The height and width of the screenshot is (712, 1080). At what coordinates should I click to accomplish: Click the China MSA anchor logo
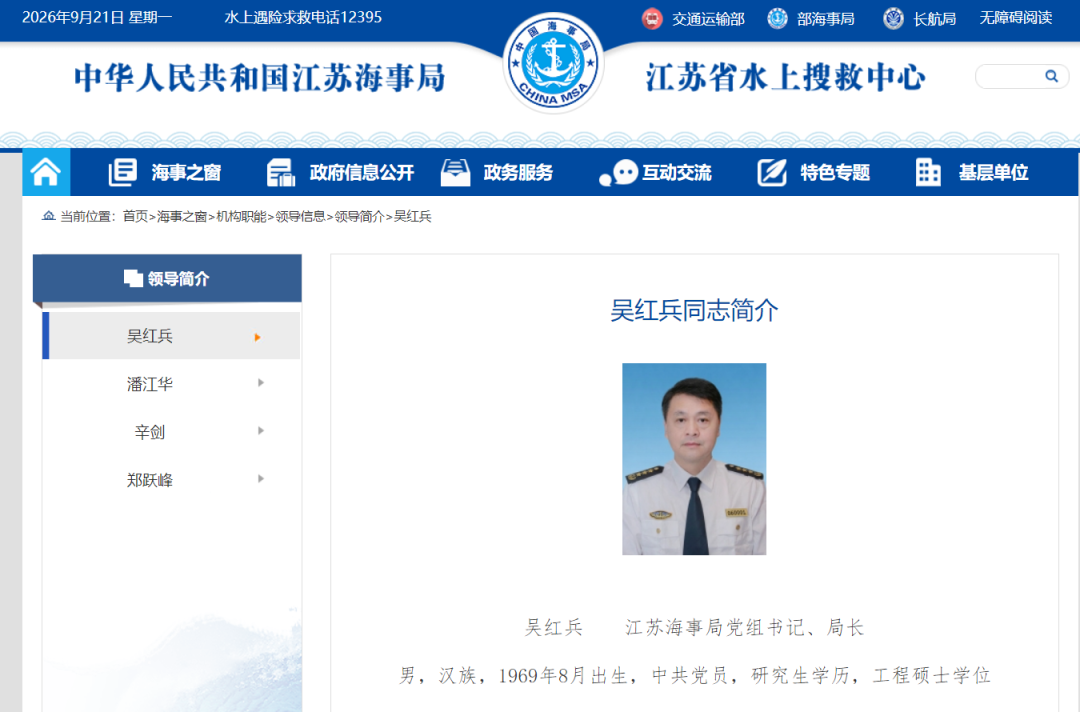[x=553, y=63]
